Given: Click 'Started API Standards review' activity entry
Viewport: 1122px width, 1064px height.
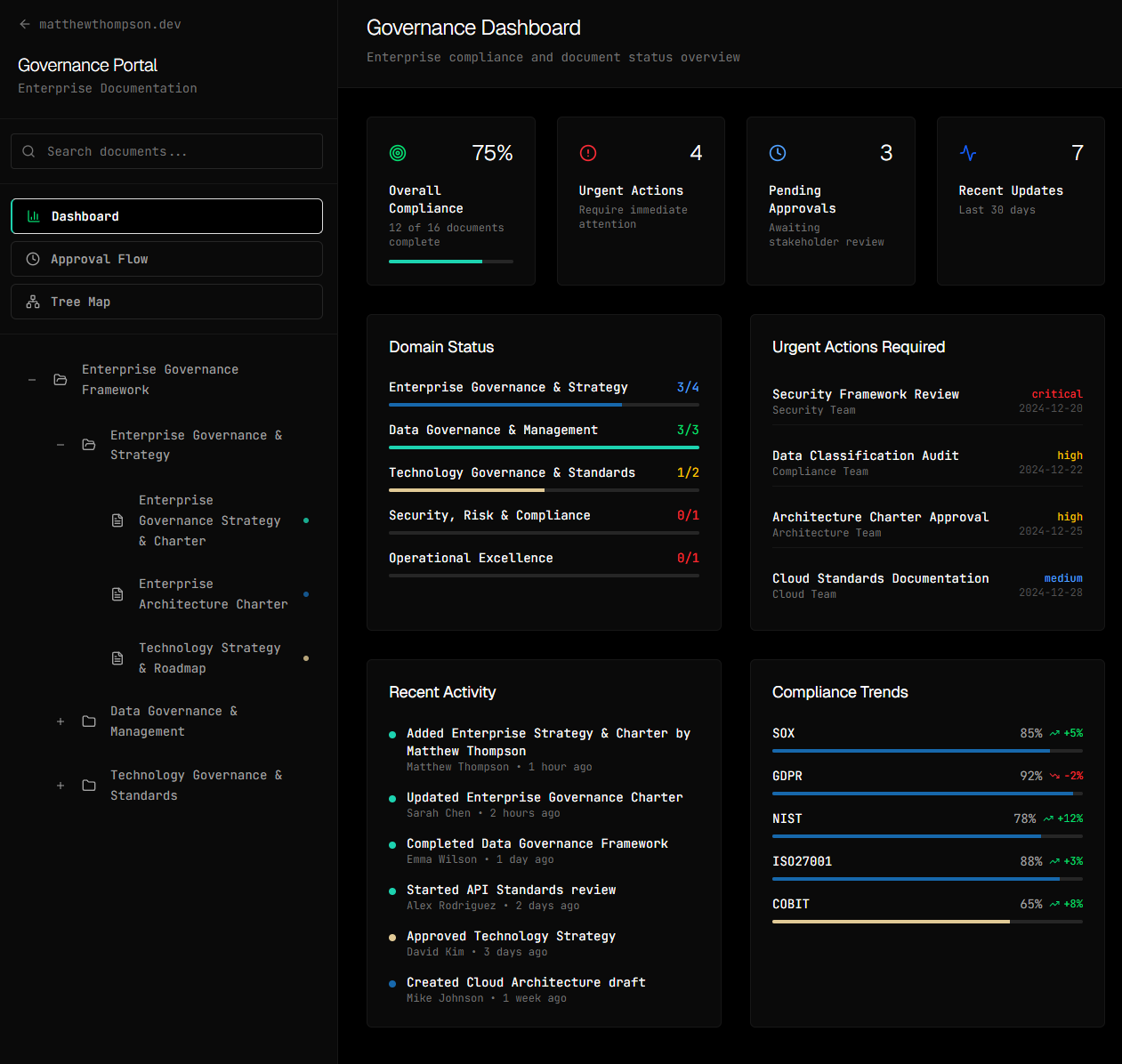Looking at the screenshot, I should click(x=544, y=897).
